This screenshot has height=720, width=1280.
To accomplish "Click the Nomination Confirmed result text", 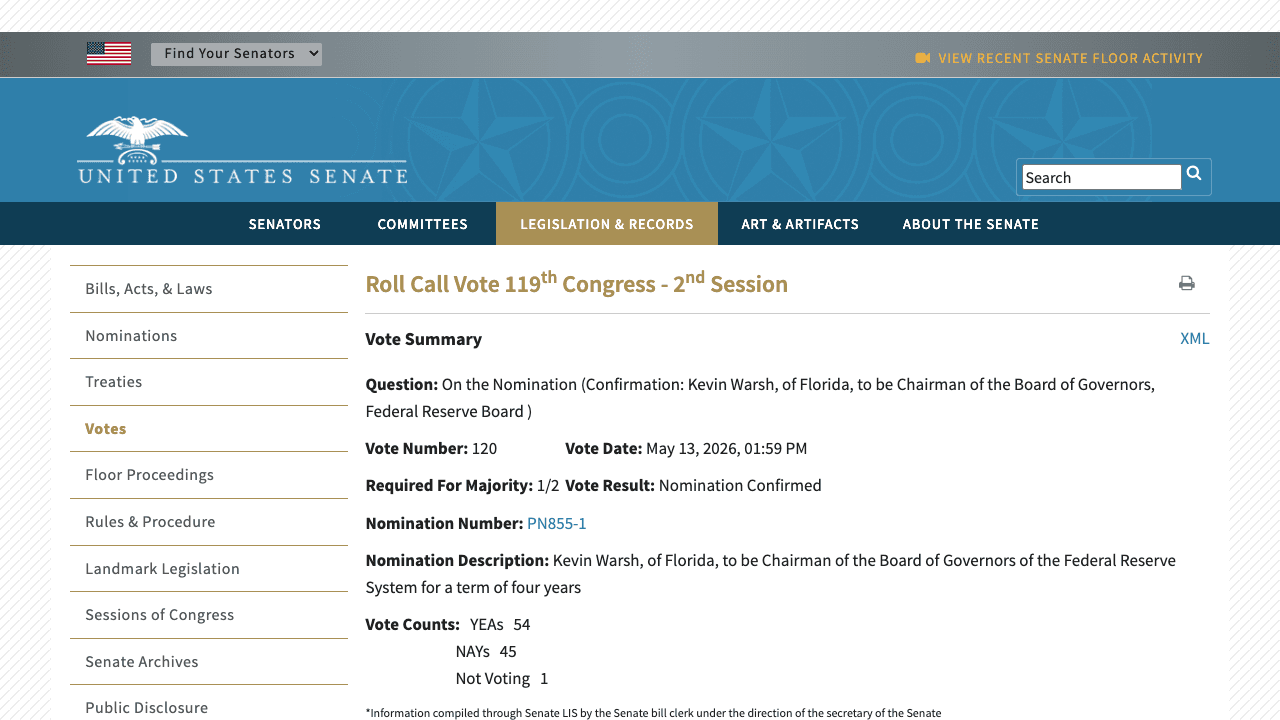I will pos(740,485).
